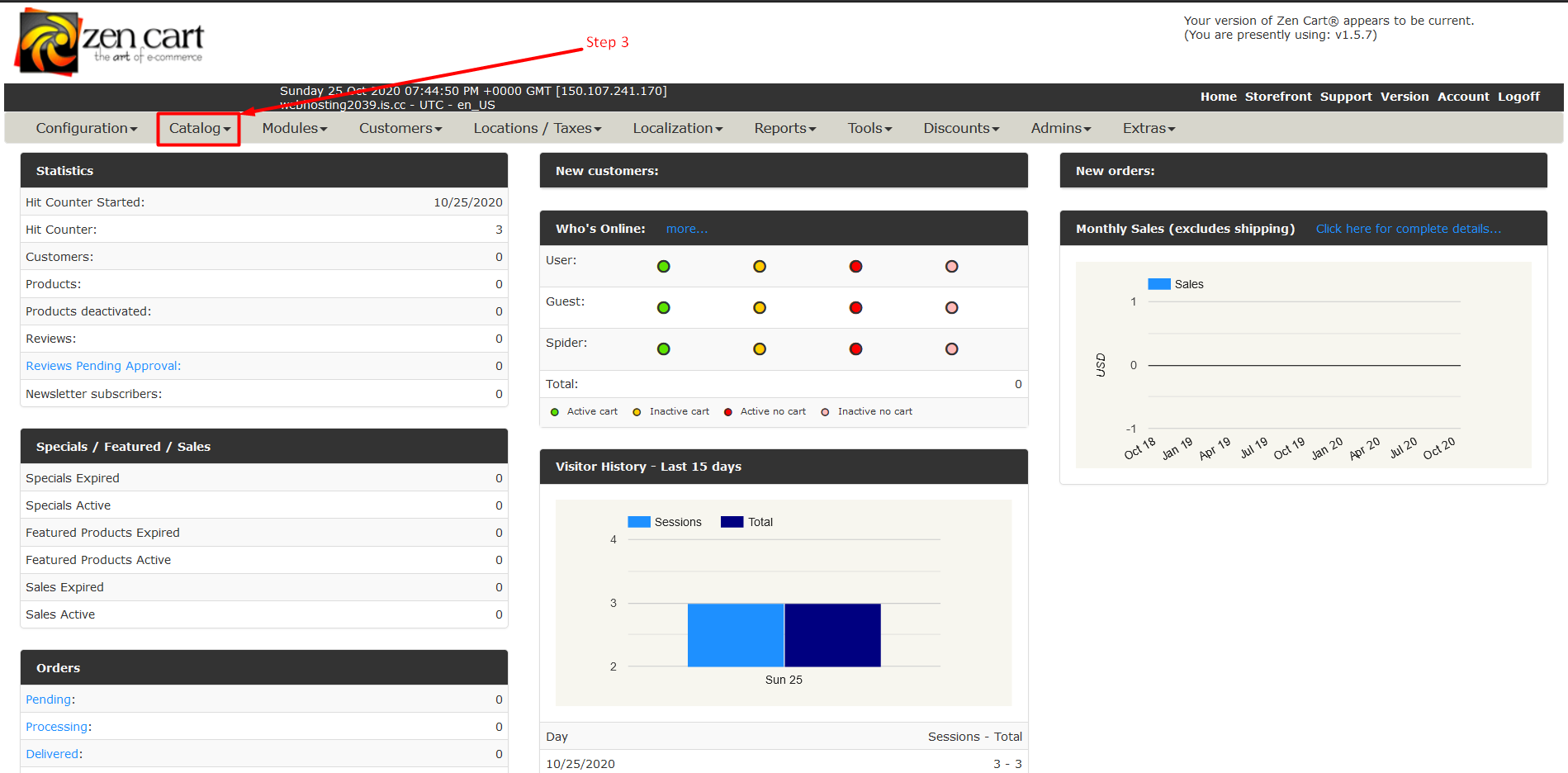Select Version in the top bar
1568x773 pixels.
pyautogui.click(x=1405, y=97)
